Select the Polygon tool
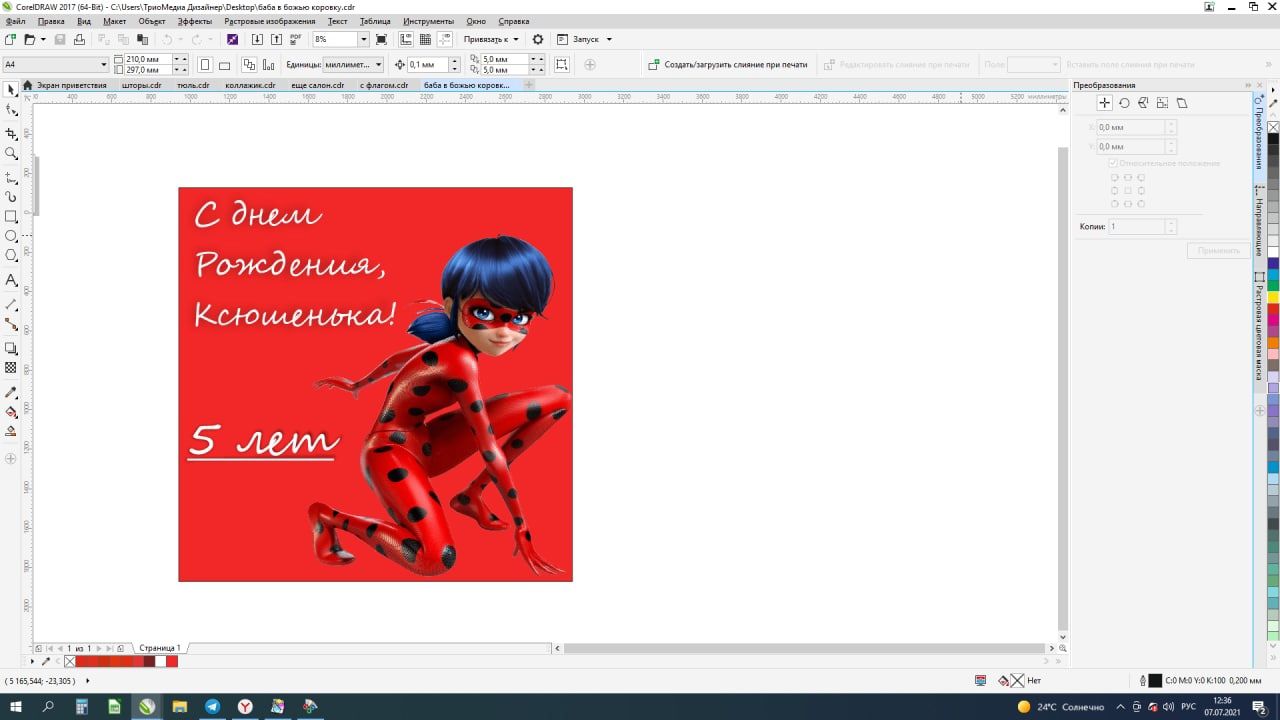The height and width of the screenshot is (720, 1280). 11,256
